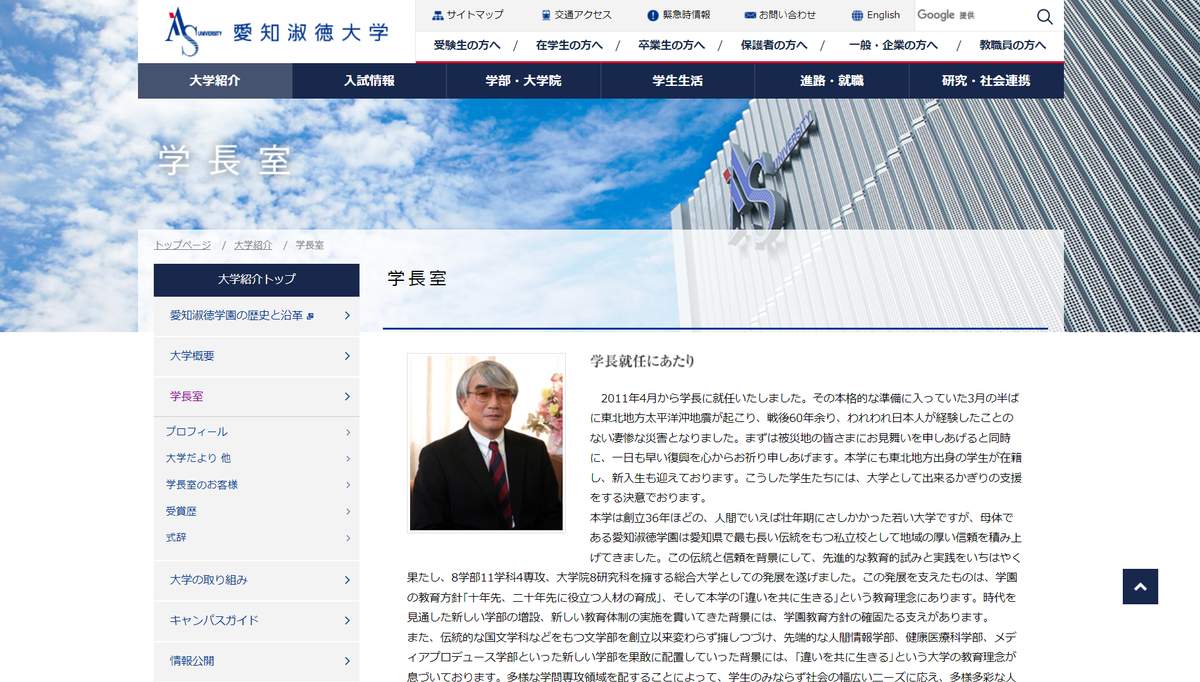Open プロフィール in the sidebar submenu

(197, 432)
